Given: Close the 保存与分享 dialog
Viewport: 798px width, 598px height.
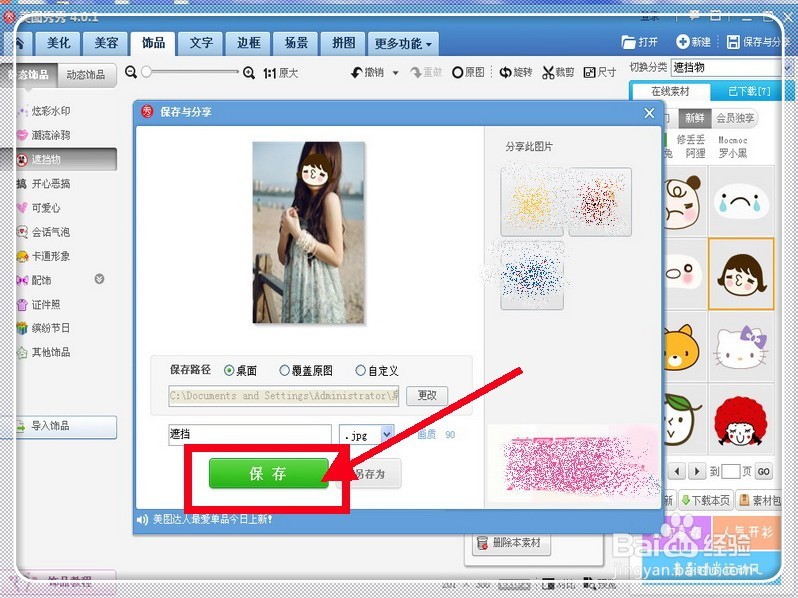Looking at the screenshot, I should pos(649,113).
